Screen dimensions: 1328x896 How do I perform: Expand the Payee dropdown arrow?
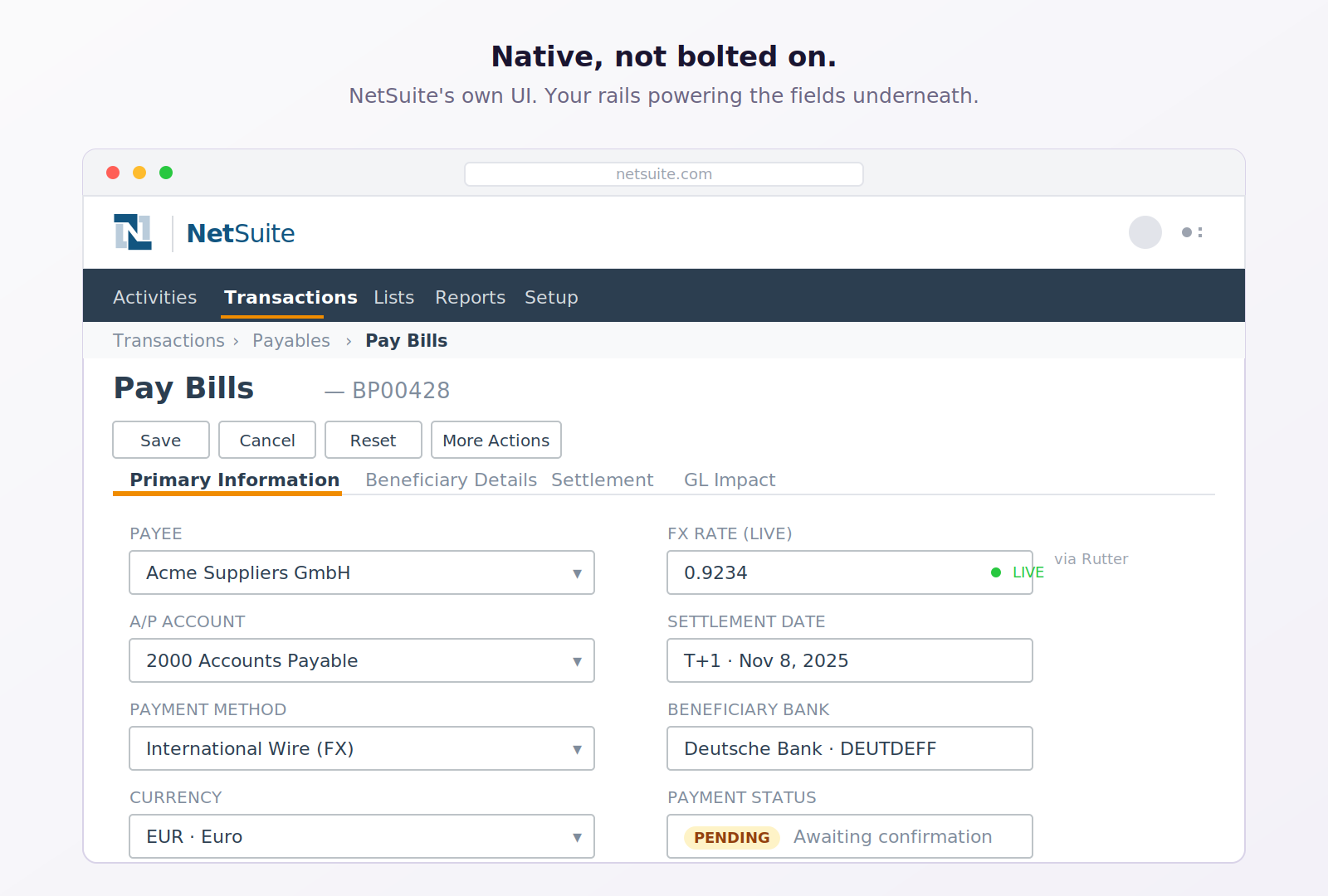click(x=577, y=573)
